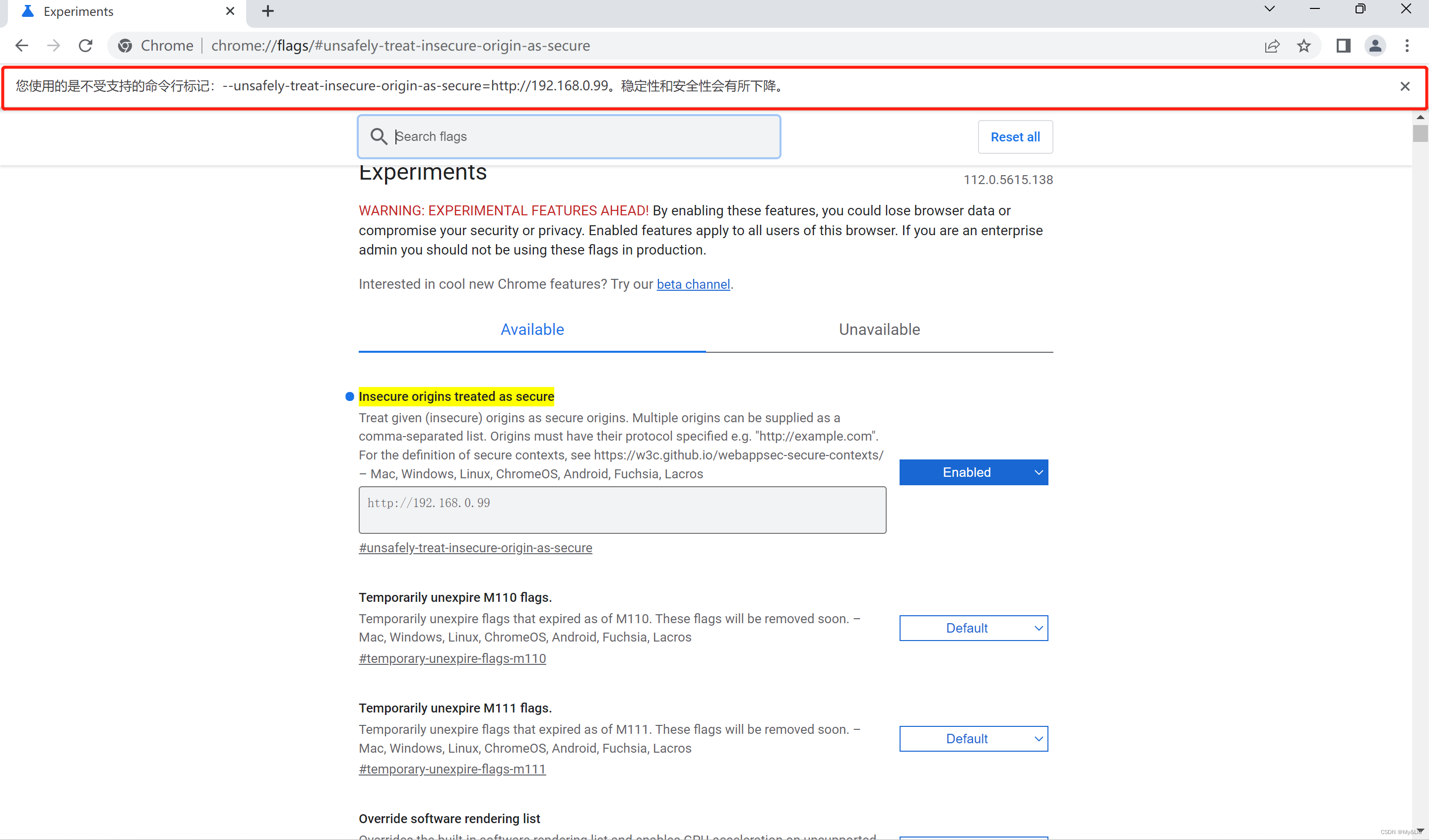The height and width of the screenshot is (840, 1429).
Task: Open the share page icon
Action: click(x=1272, y=45)
